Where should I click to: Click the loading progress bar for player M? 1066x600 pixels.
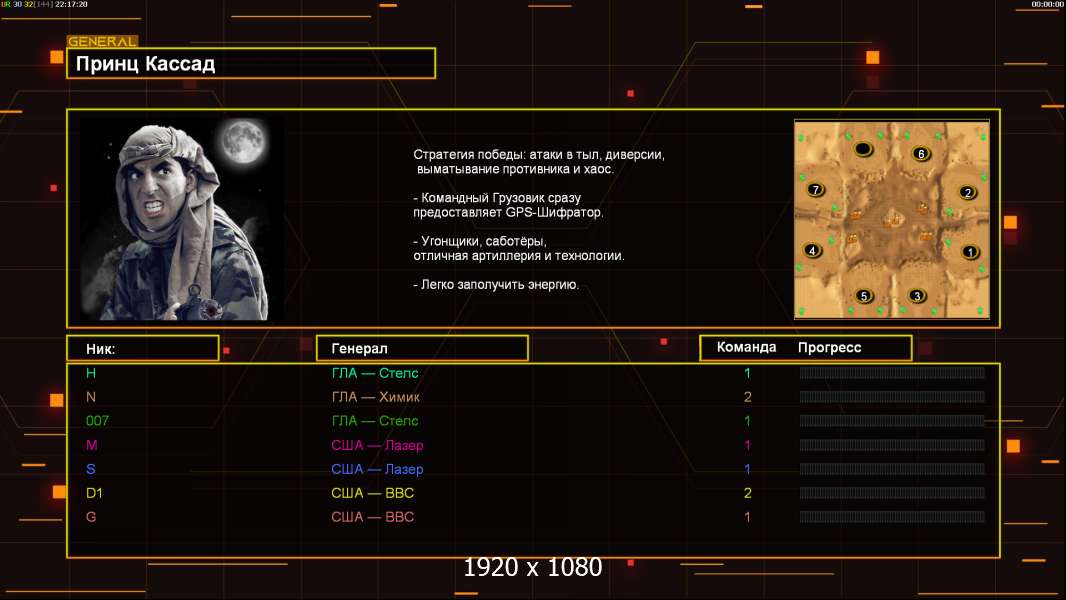click(x=892, y=445)
